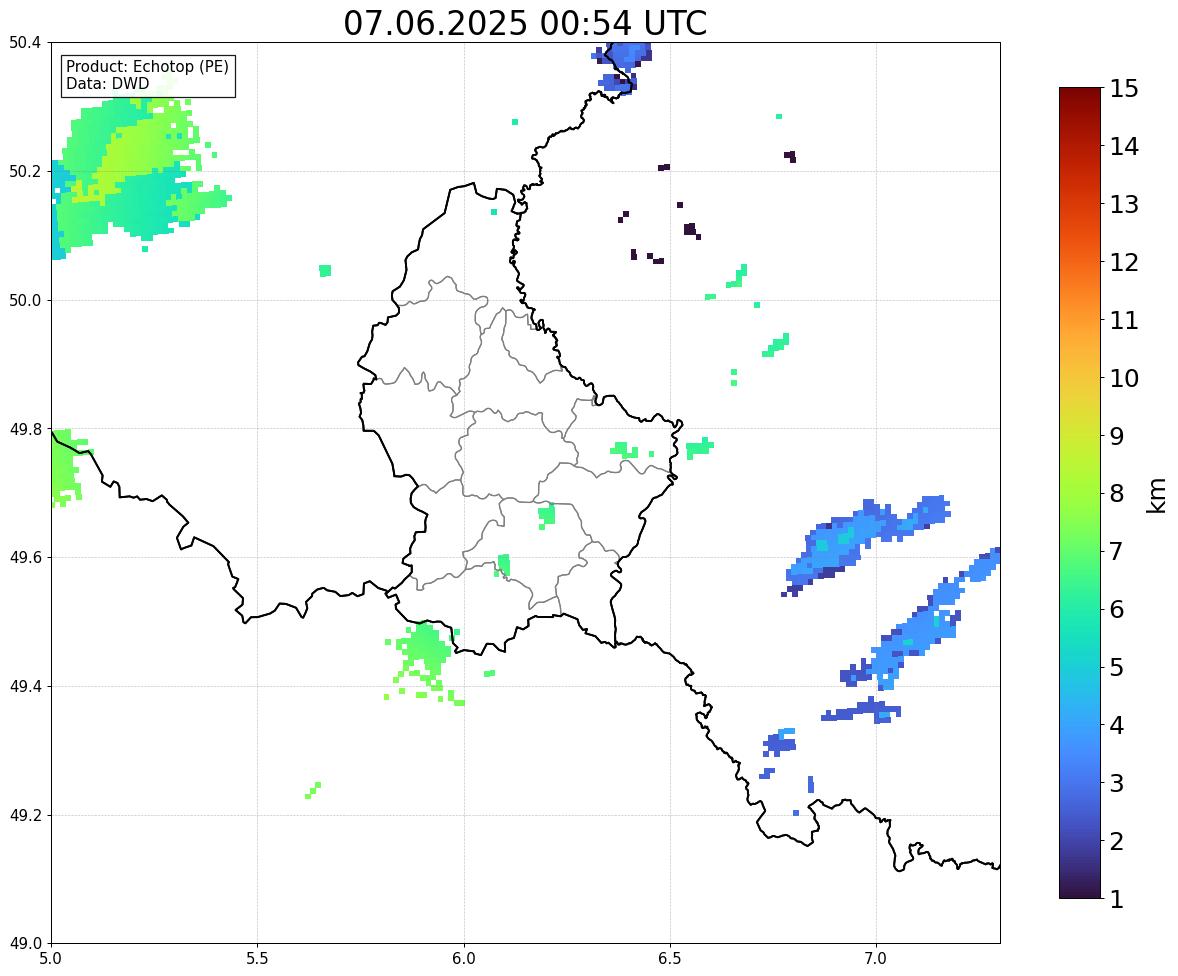
Task: Click the colorbar tick label 13
Action: [x=1124, y=204]
